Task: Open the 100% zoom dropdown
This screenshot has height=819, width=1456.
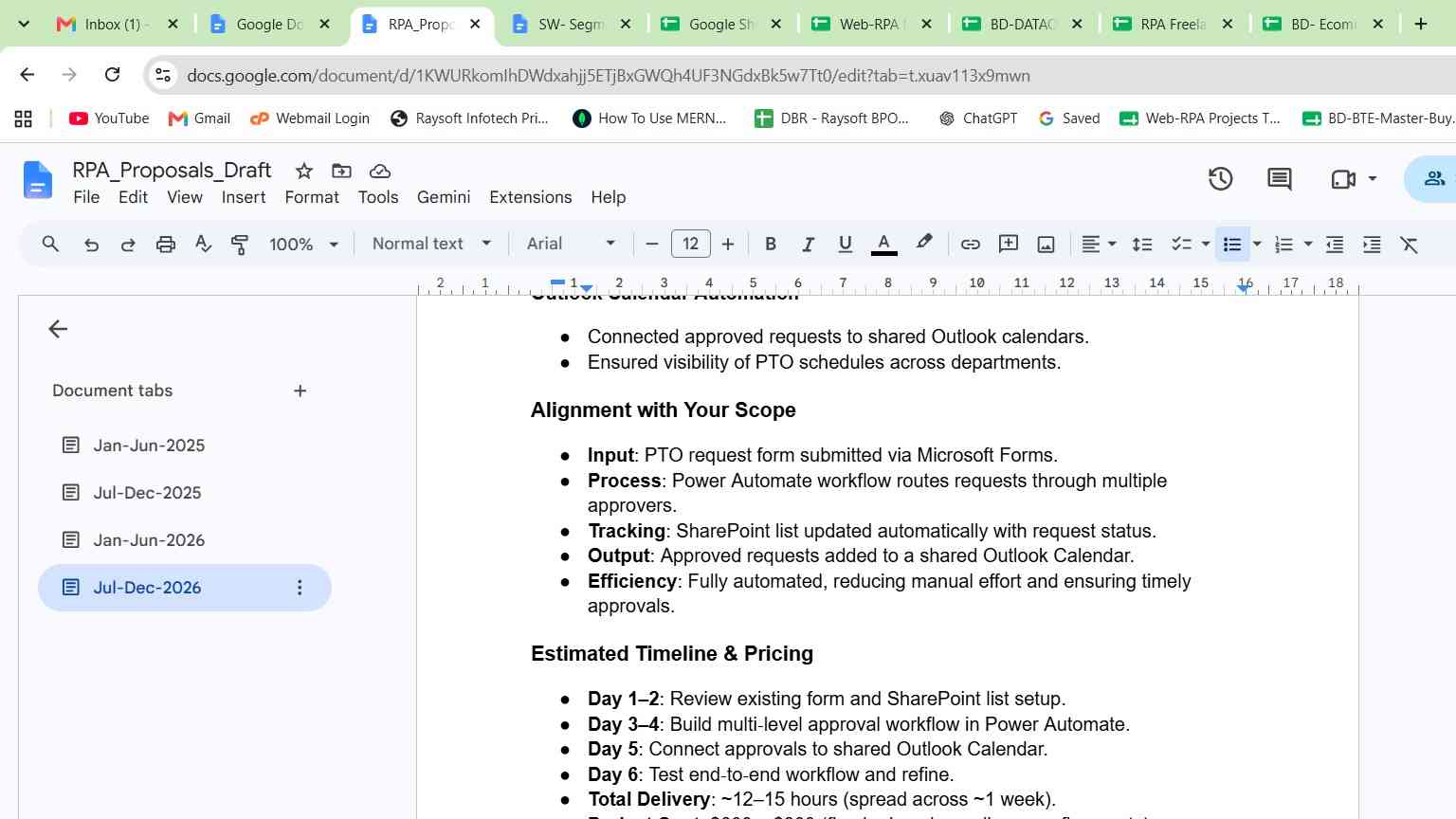Action: coord(303,245)
